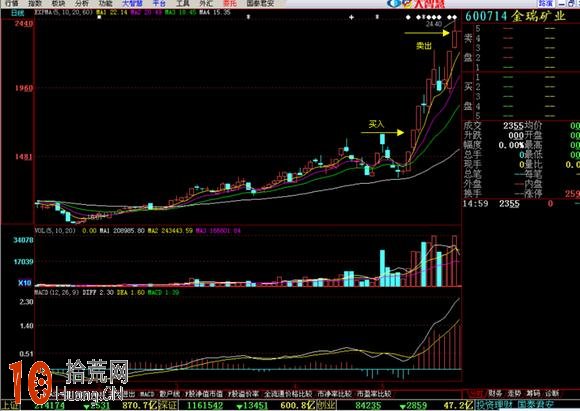Switch to the 走势 tab at bottom right
This screenshot has width=580, height=411.
coord(514,394)
